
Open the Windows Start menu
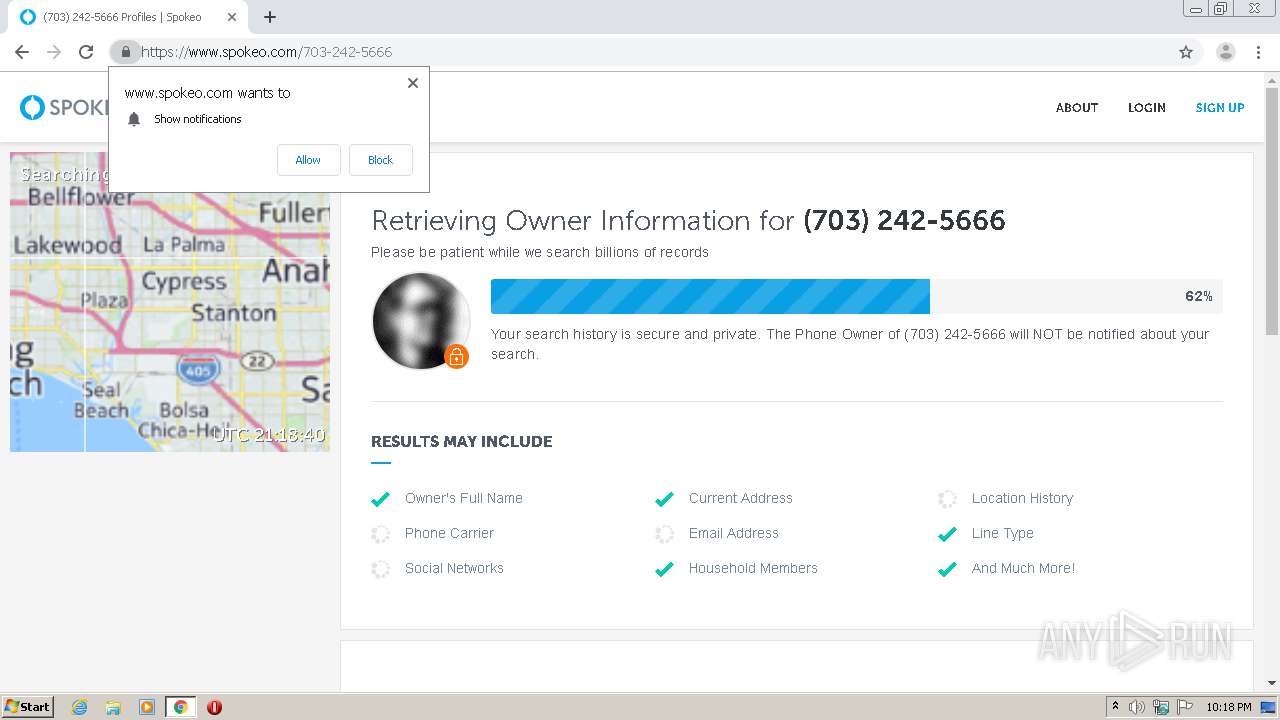click(x=28, y=707)
